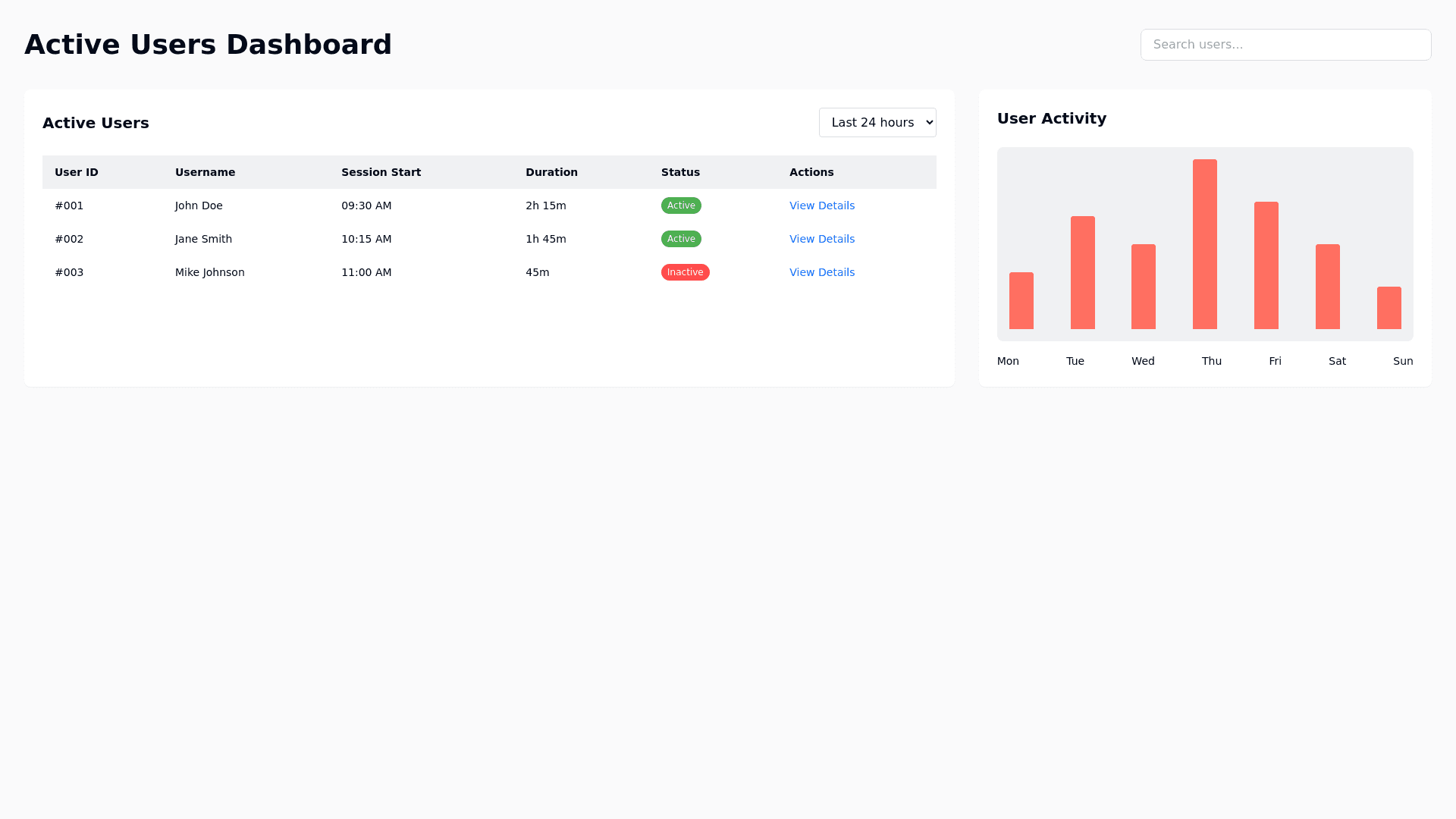Click John Doe's Active status badge
Image resolution: width=1456 pixels, height=819 pixels.
pyautogui.click(x=681, y=206)
